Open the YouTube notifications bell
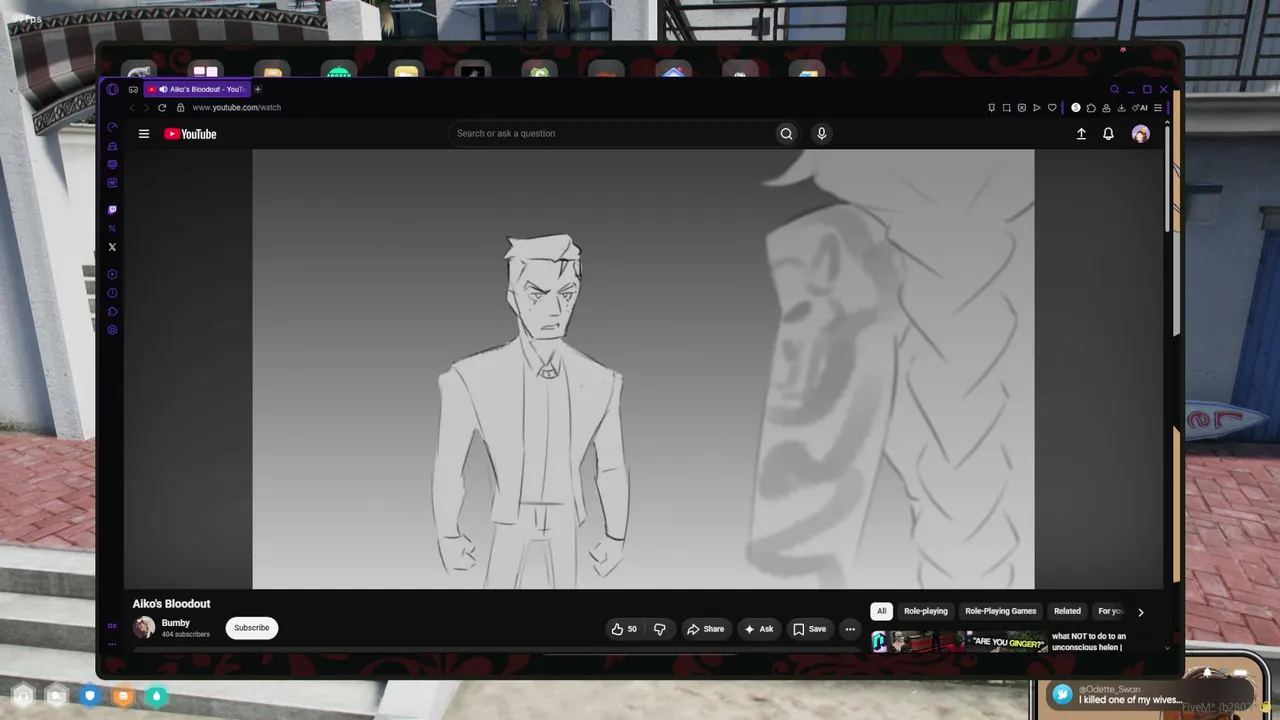Image resolution: width=1280 pixels, height=720 pixels. click(1108, 134)
